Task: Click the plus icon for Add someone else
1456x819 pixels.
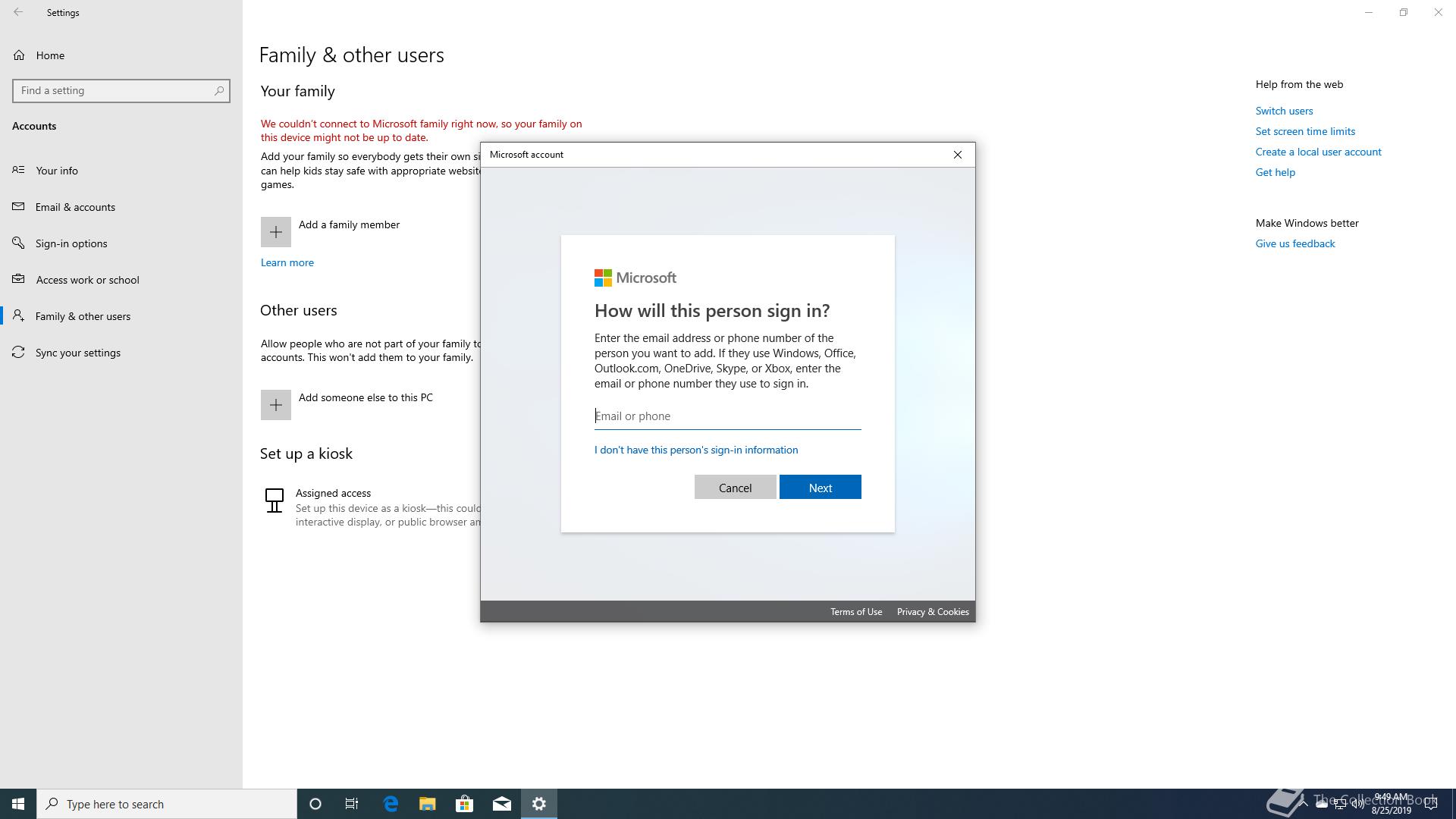Action: tap(276, 405)
